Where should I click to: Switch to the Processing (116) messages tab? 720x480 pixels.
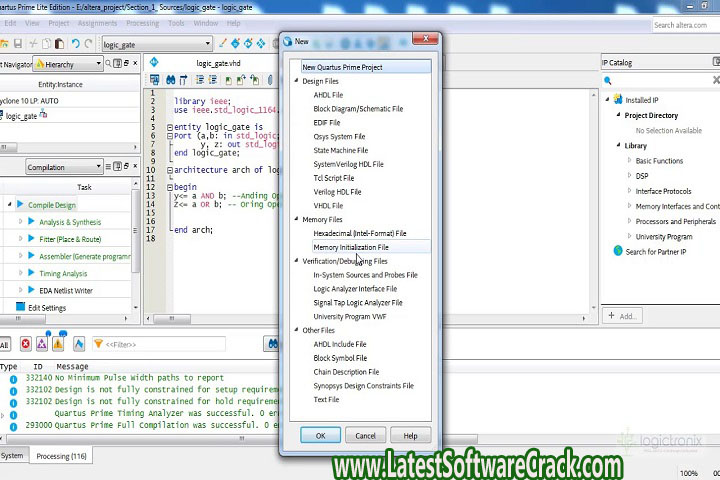pyautogui.click(x=61, y=456)
